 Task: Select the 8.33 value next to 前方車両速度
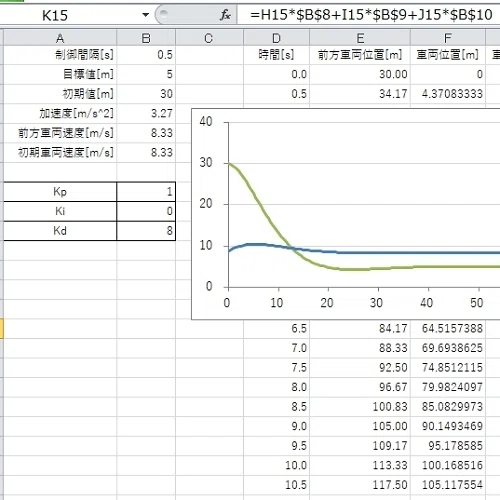click(x=146, y=133)
